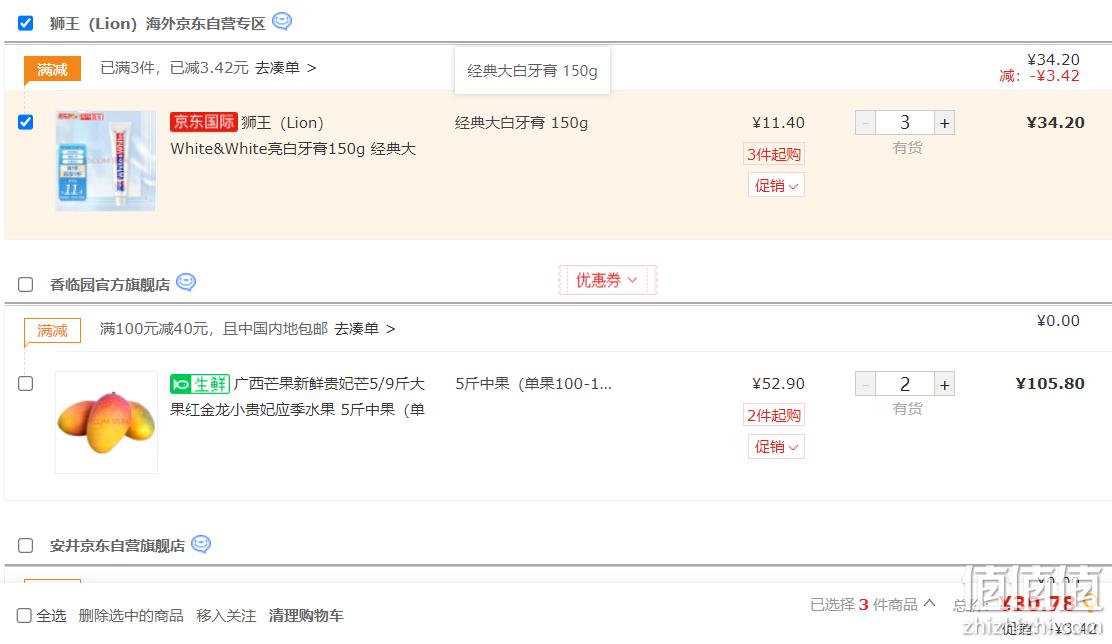This screenshot has width=1112, height=644.
Task: Click 去凑单 link for Lion promotion
Action: click(x=286, y=68)
